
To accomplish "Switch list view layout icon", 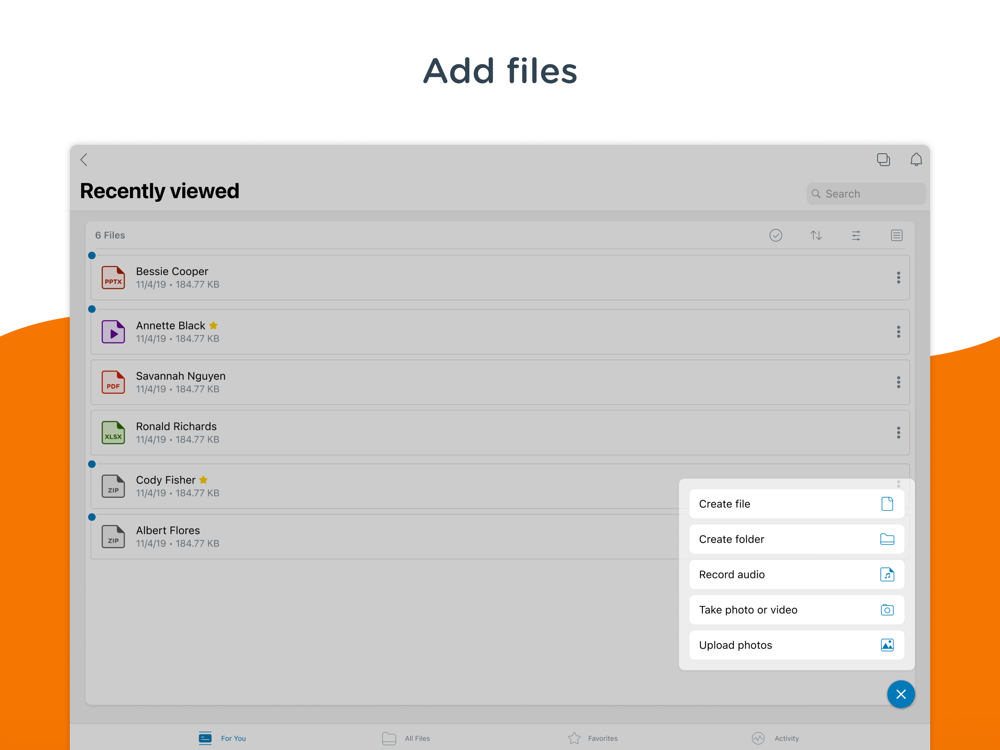I will coord(897,235).
